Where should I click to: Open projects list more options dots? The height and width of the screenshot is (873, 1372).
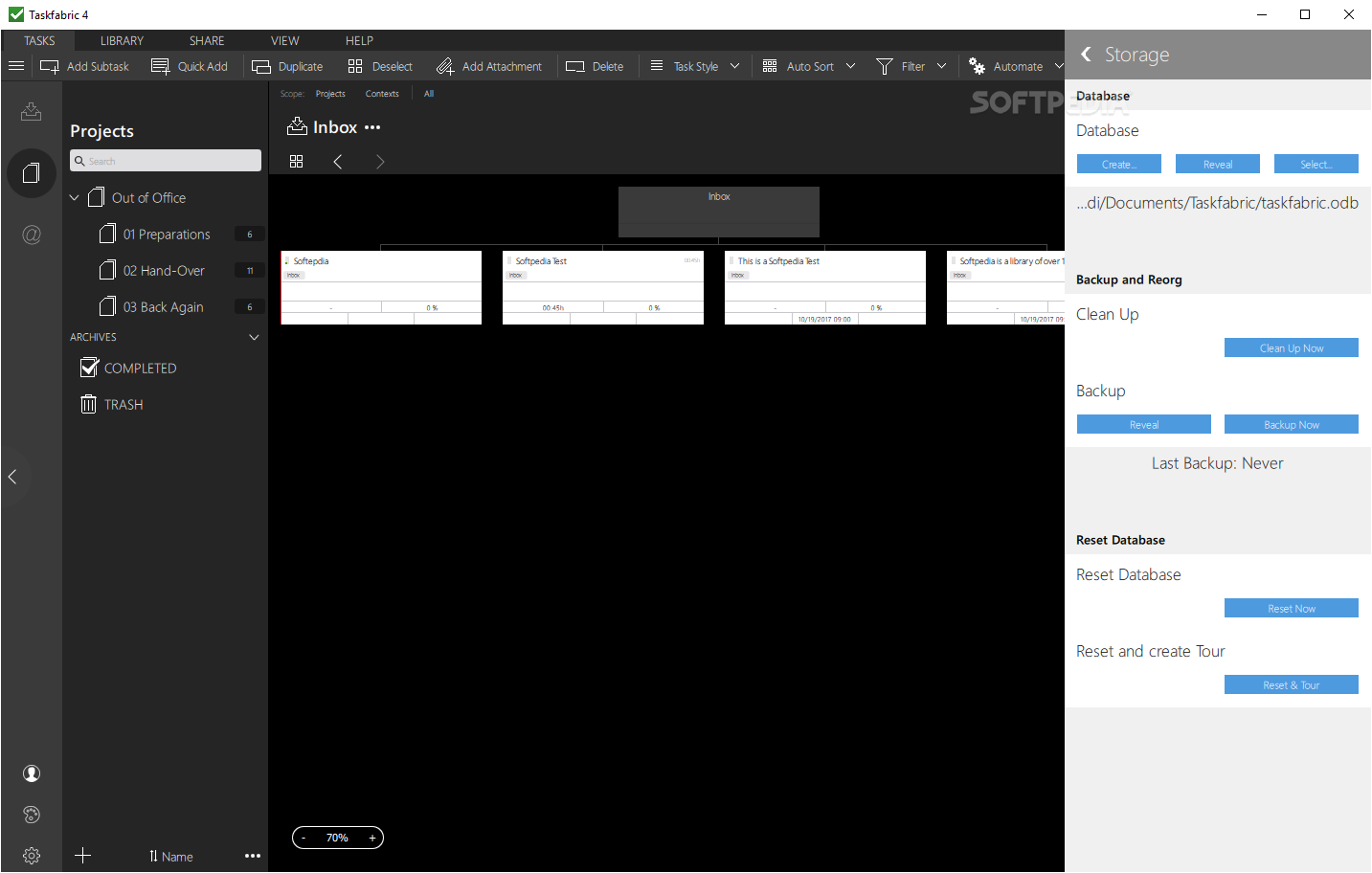click(253, 856)
